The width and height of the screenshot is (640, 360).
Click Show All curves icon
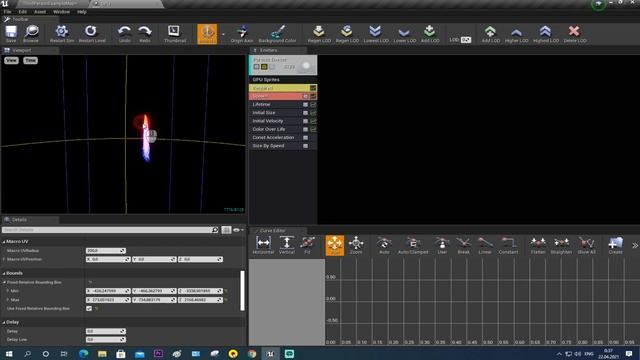587,245
